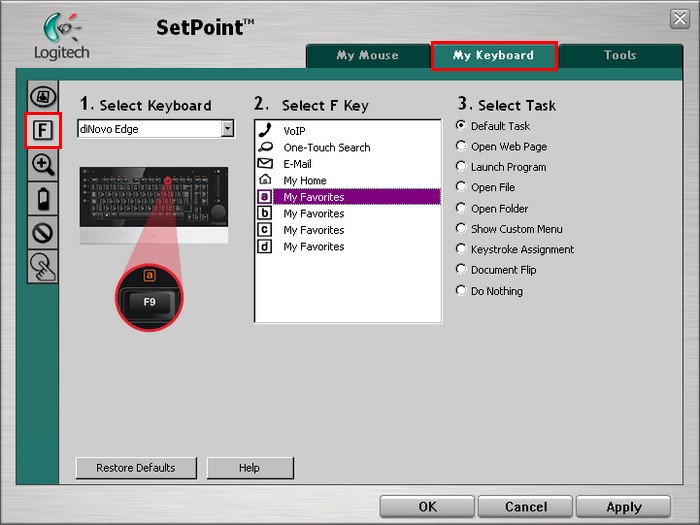Select Document Flip radio button
The width and height of the screenshot is (700, 525).
coord(461,269)
